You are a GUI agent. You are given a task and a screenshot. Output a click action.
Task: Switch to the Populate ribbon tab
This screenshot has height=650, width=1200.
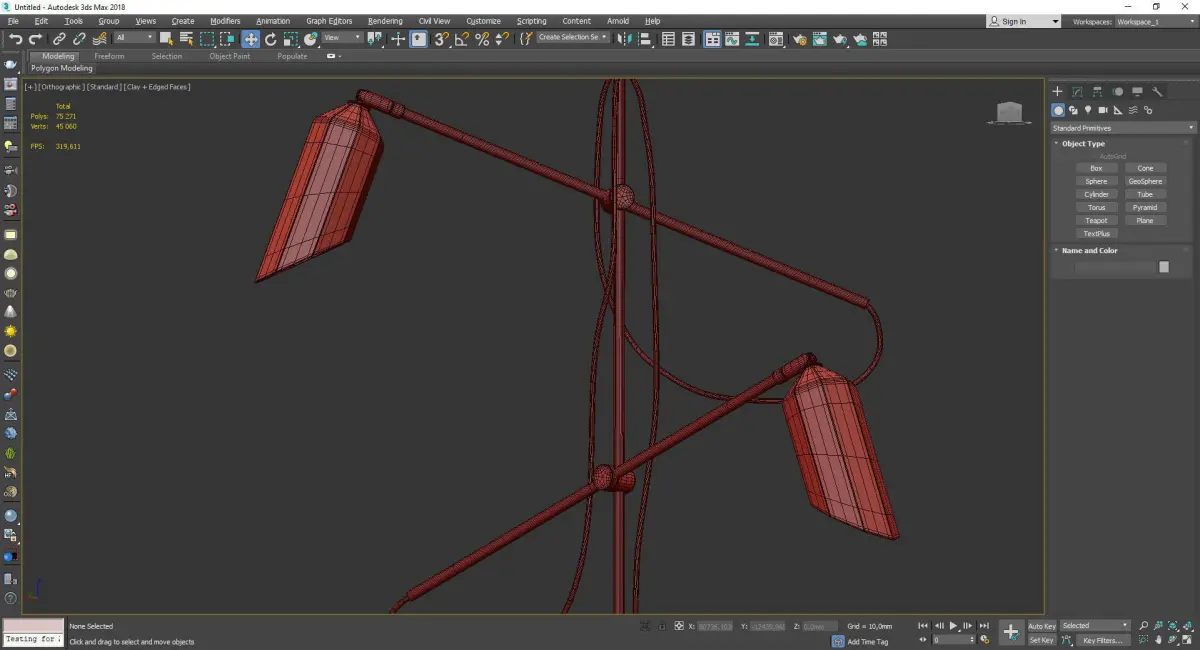point(292,57)
